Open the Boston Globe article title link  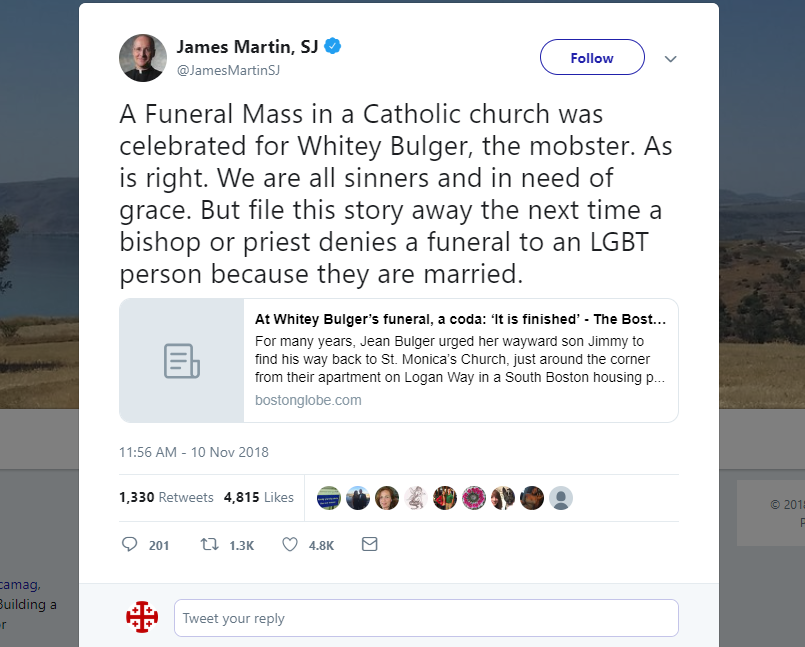point(460,320)
